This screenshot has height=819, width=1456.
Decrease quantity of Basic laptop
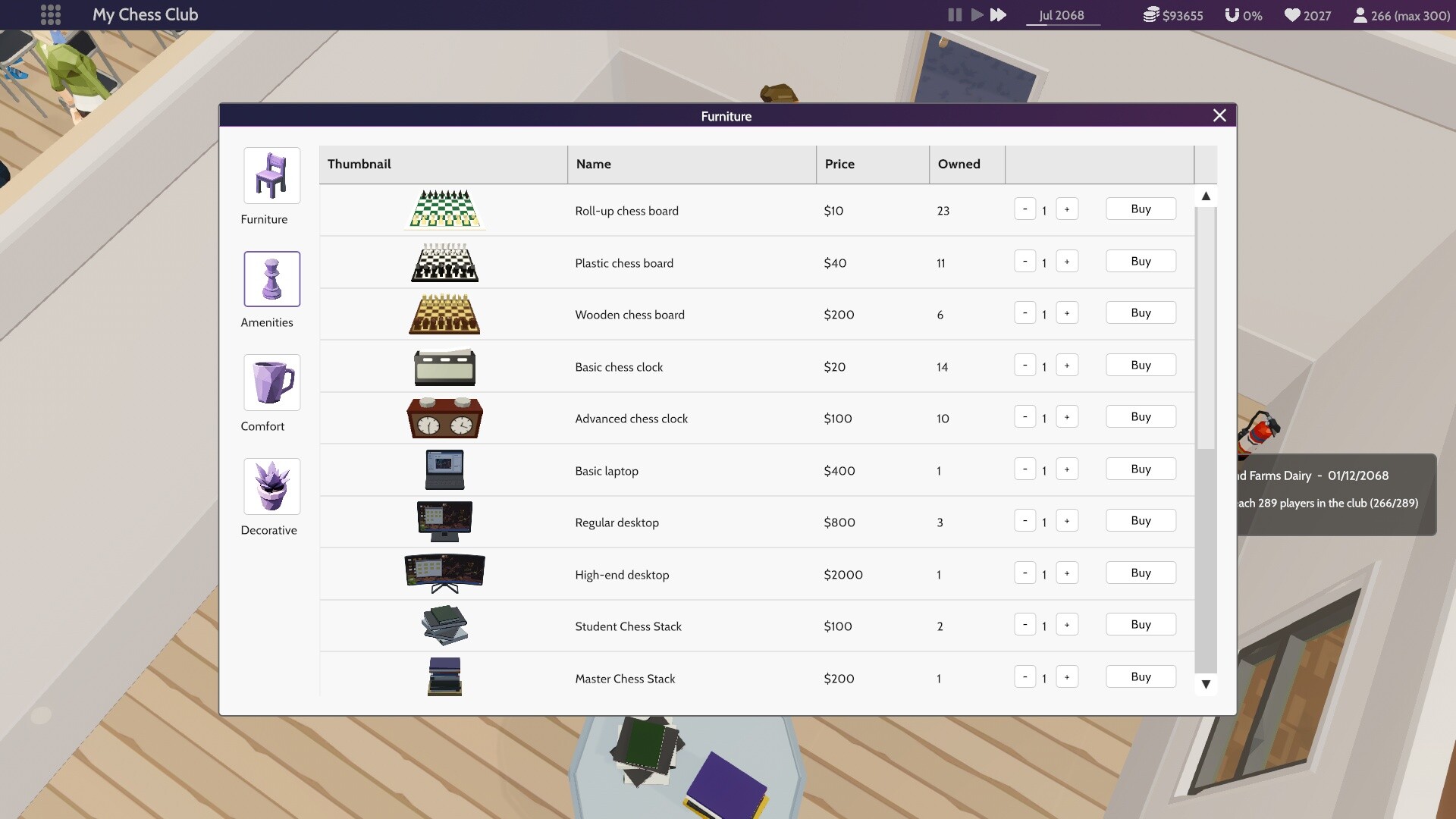click(1025, 469)
